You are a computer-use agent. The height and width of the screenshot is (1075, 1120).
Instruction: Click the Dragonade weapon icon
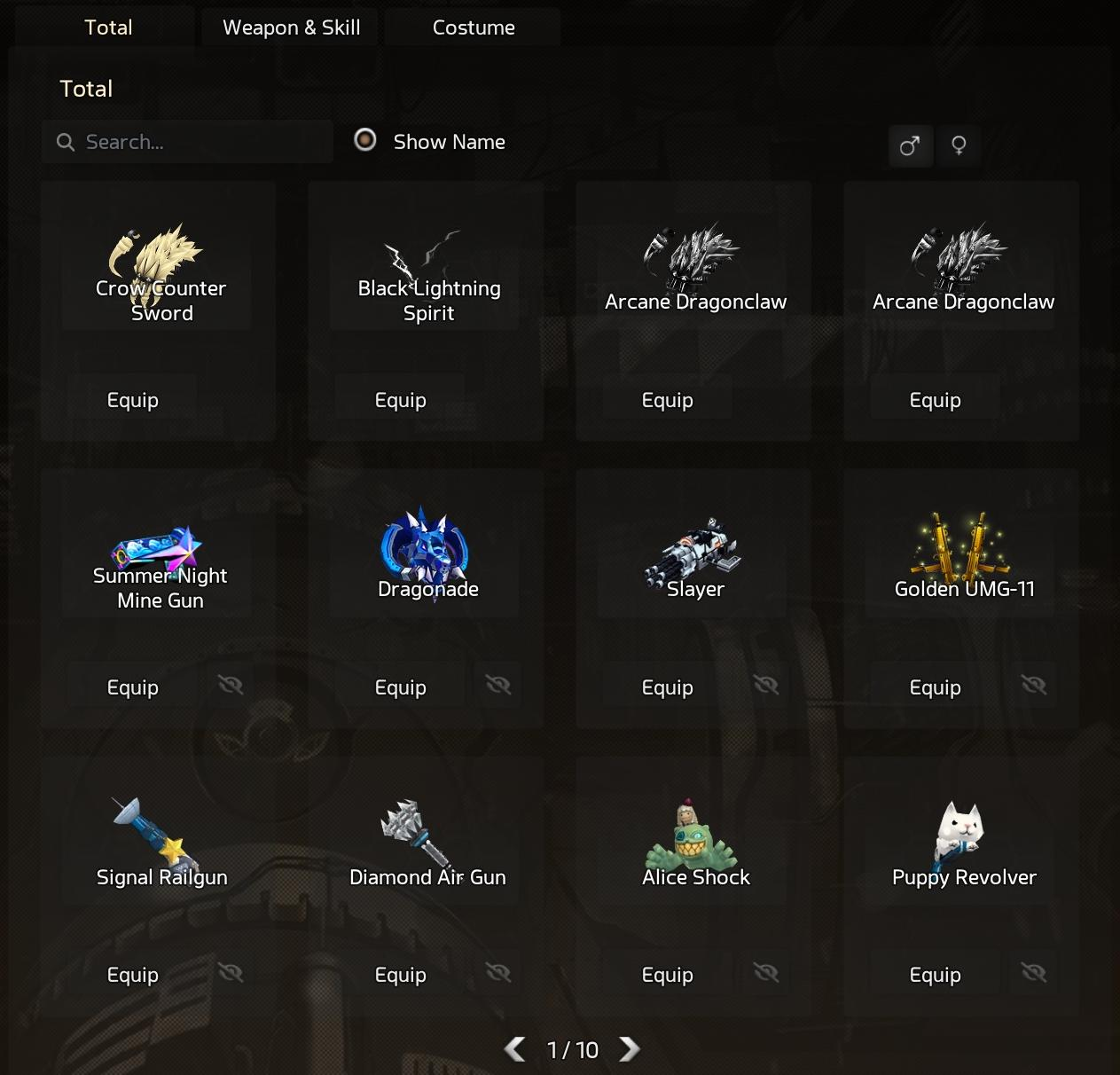pyautogui.click(x=426, y=550)
